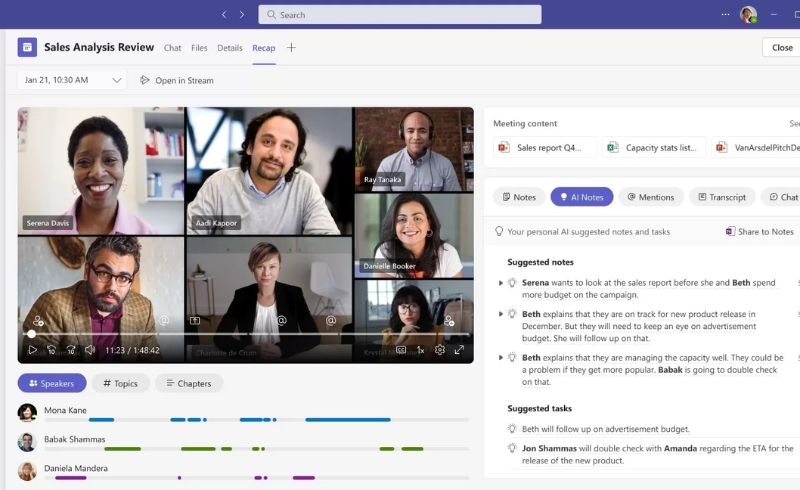This screenshot has width=800, height=490.
Task: Jump to Mona Kane's longest blue speaking segment
Action: pos(348,420)
